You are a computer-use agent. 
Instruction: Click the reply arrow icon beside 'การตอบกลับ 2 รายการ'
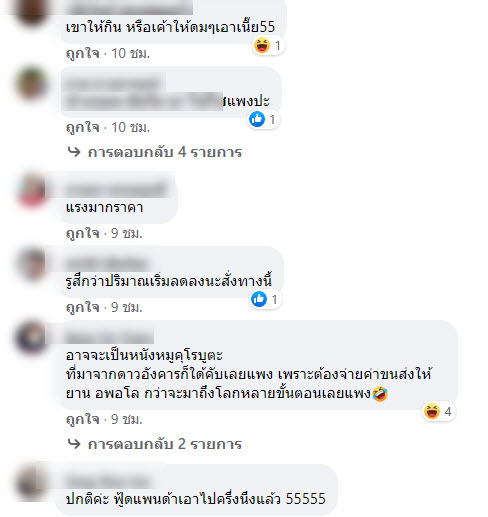[x=74, y=444]
